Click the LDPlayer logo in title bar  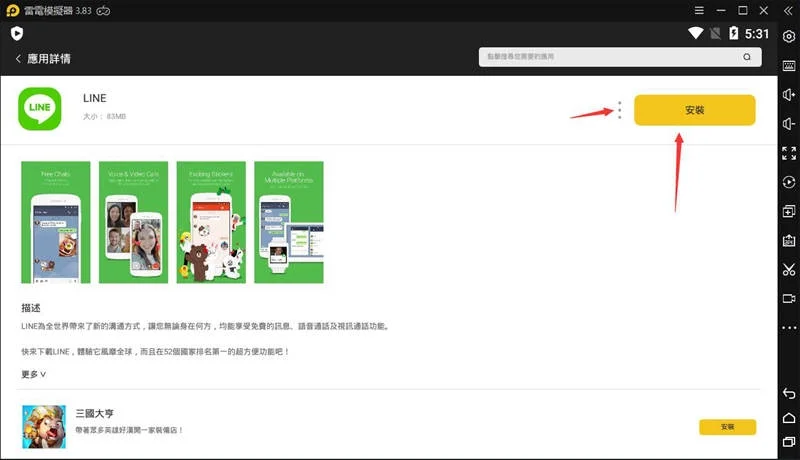pyautogui.click(x=13, y=11)
